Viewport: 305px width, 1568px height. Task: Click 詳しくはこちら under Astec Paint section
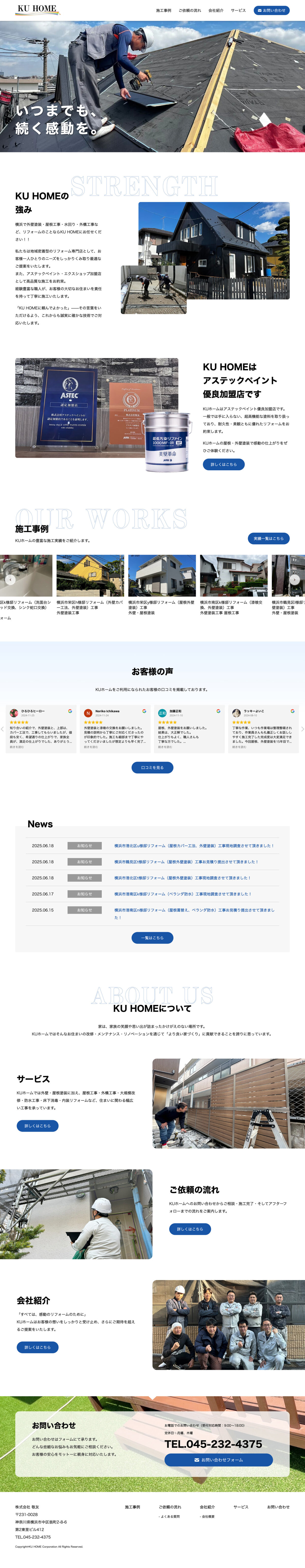pos(224,465)
